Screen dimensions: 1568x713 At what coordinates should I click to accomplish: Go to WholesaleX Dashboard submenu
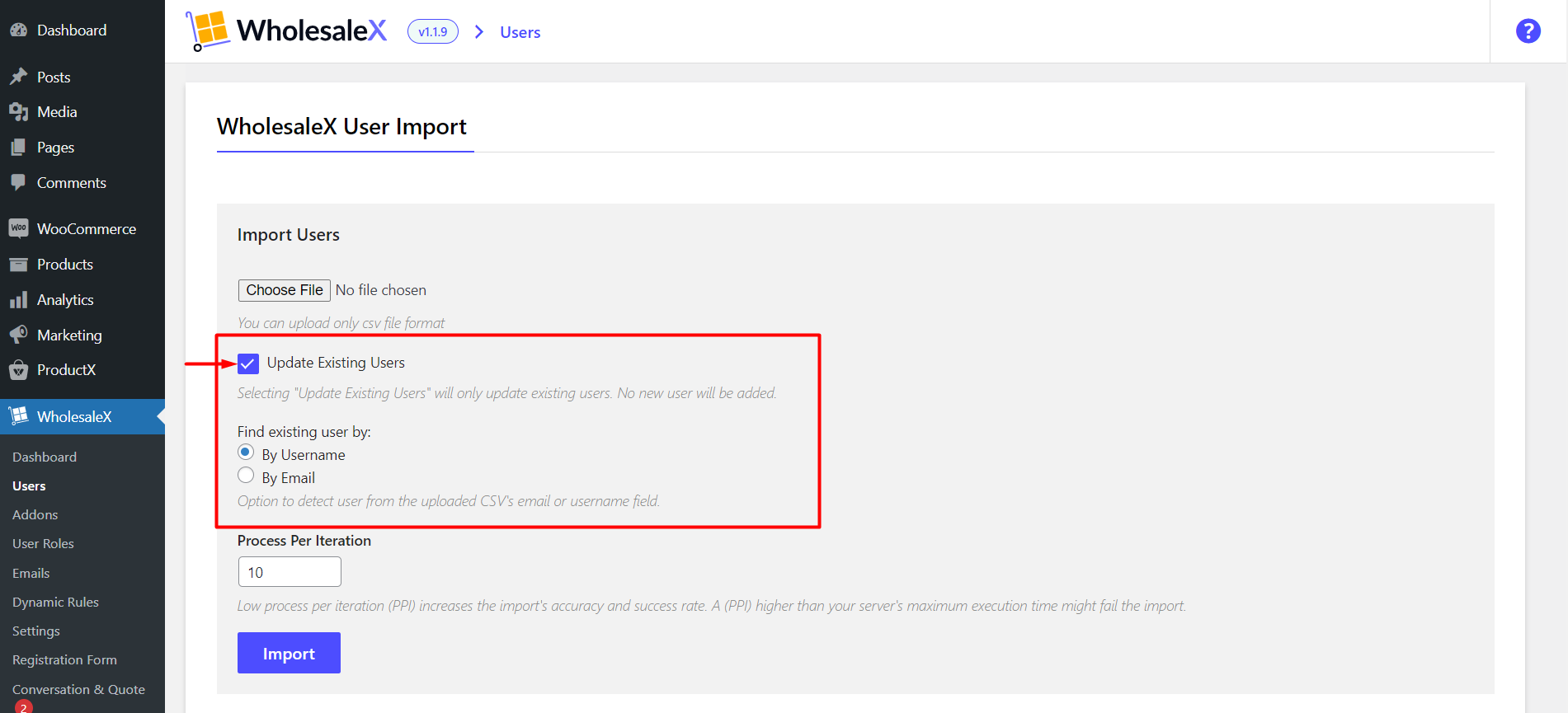click(x=45, y=457)
